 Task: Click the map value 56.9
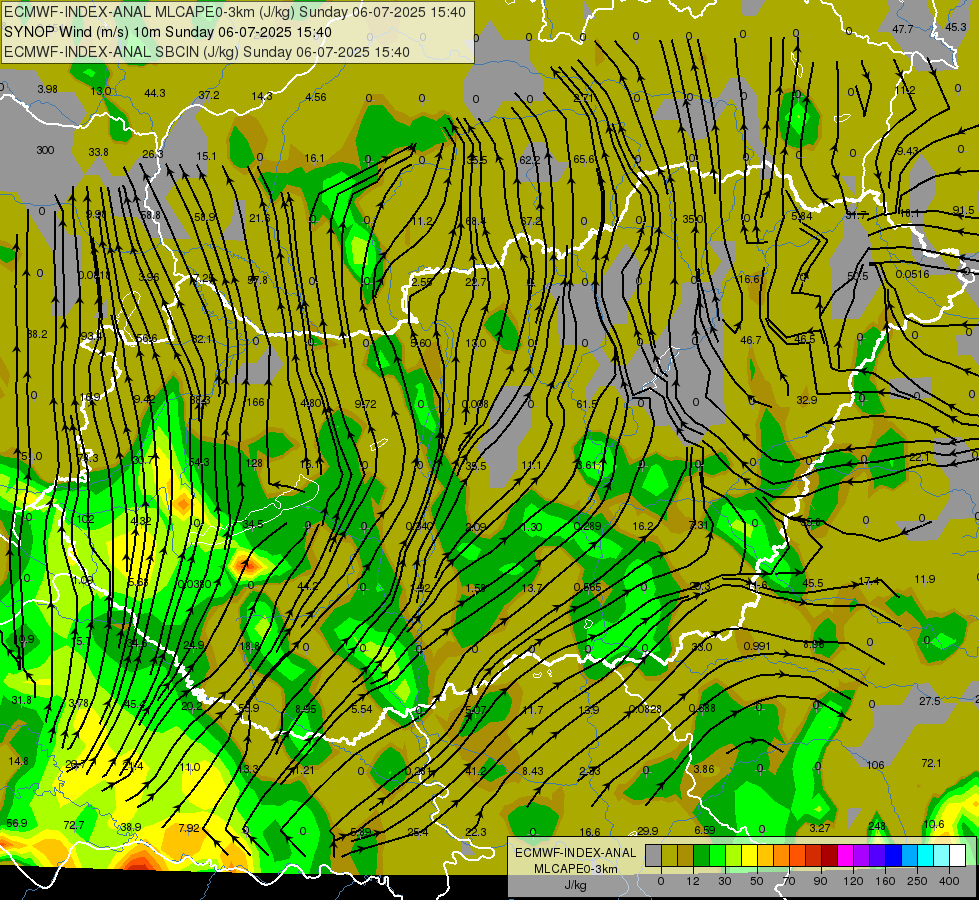(x=17, y=823)
